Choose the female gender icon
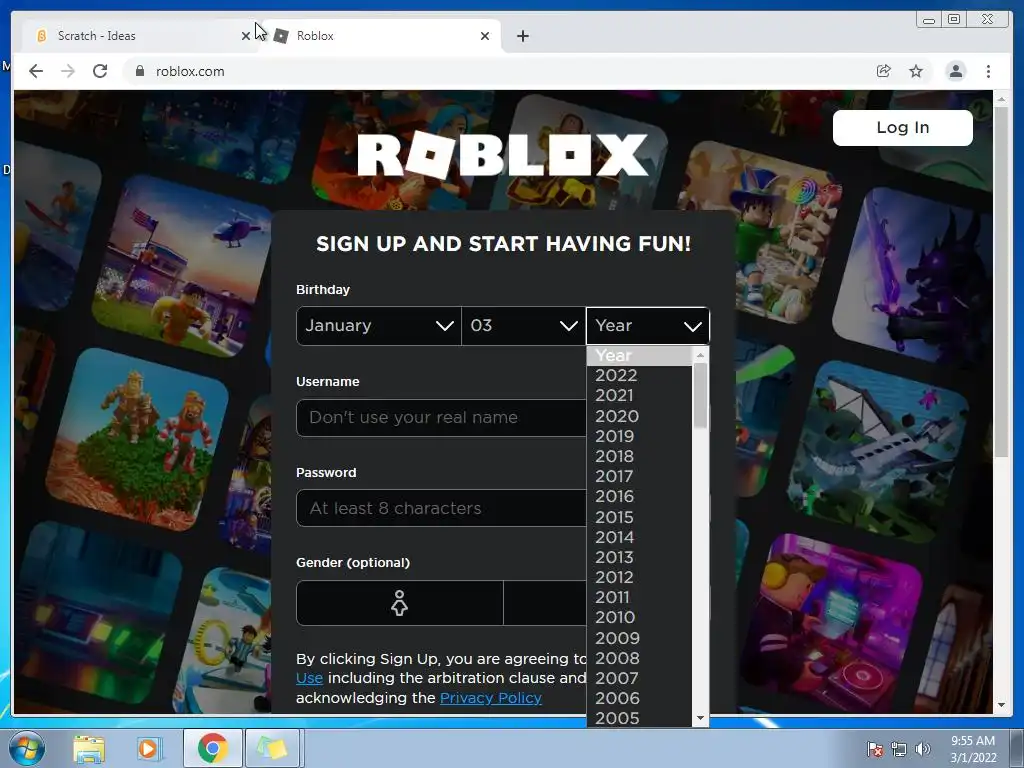This screenshot has height=768, width=1024. (x=399, y=603)
